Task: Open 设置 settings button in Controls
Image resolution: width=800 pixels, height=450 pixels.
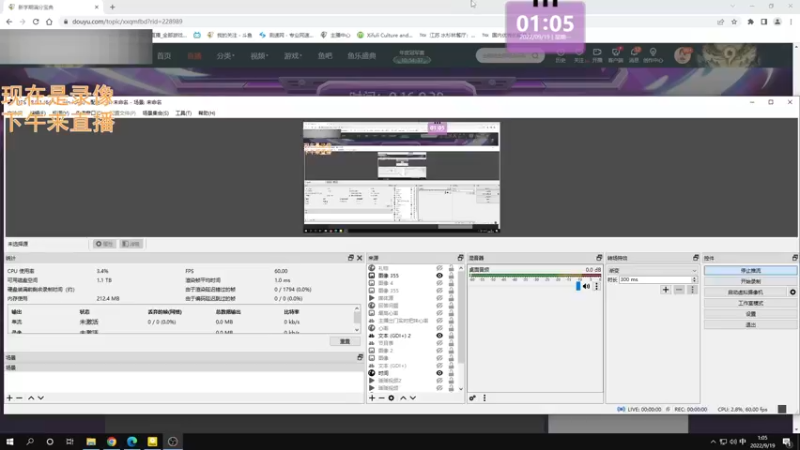Action: [x=750, y=314]
